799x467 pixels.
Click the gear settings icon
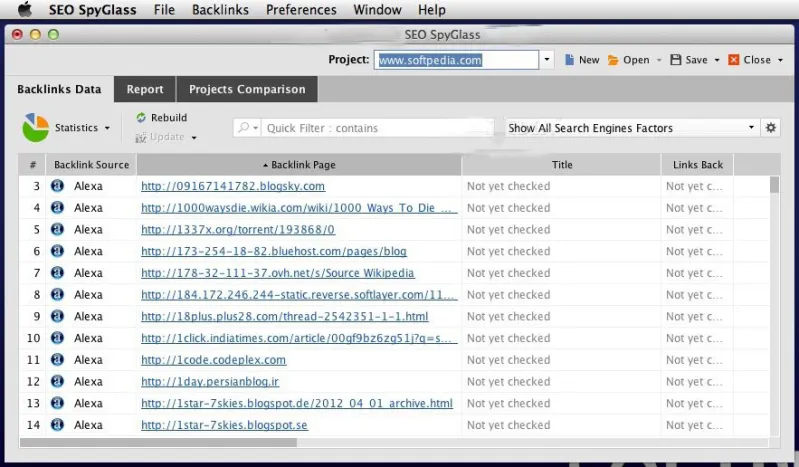(x=770, y=127)
